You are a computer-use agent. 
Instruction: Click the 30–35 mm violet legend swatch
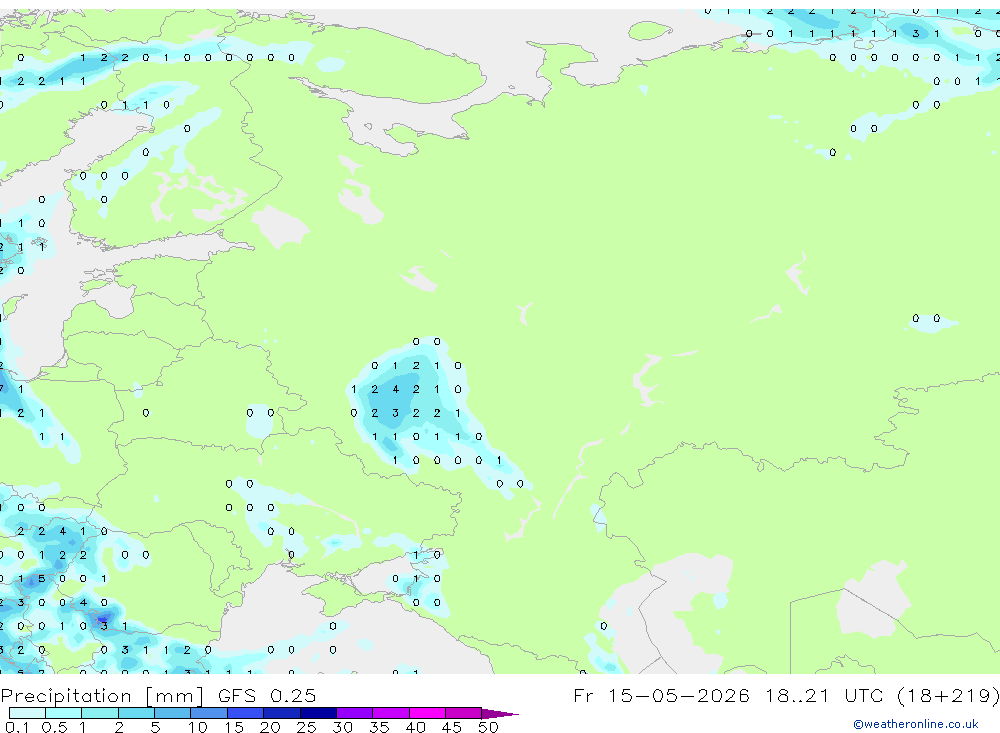(x=355, y=713)
